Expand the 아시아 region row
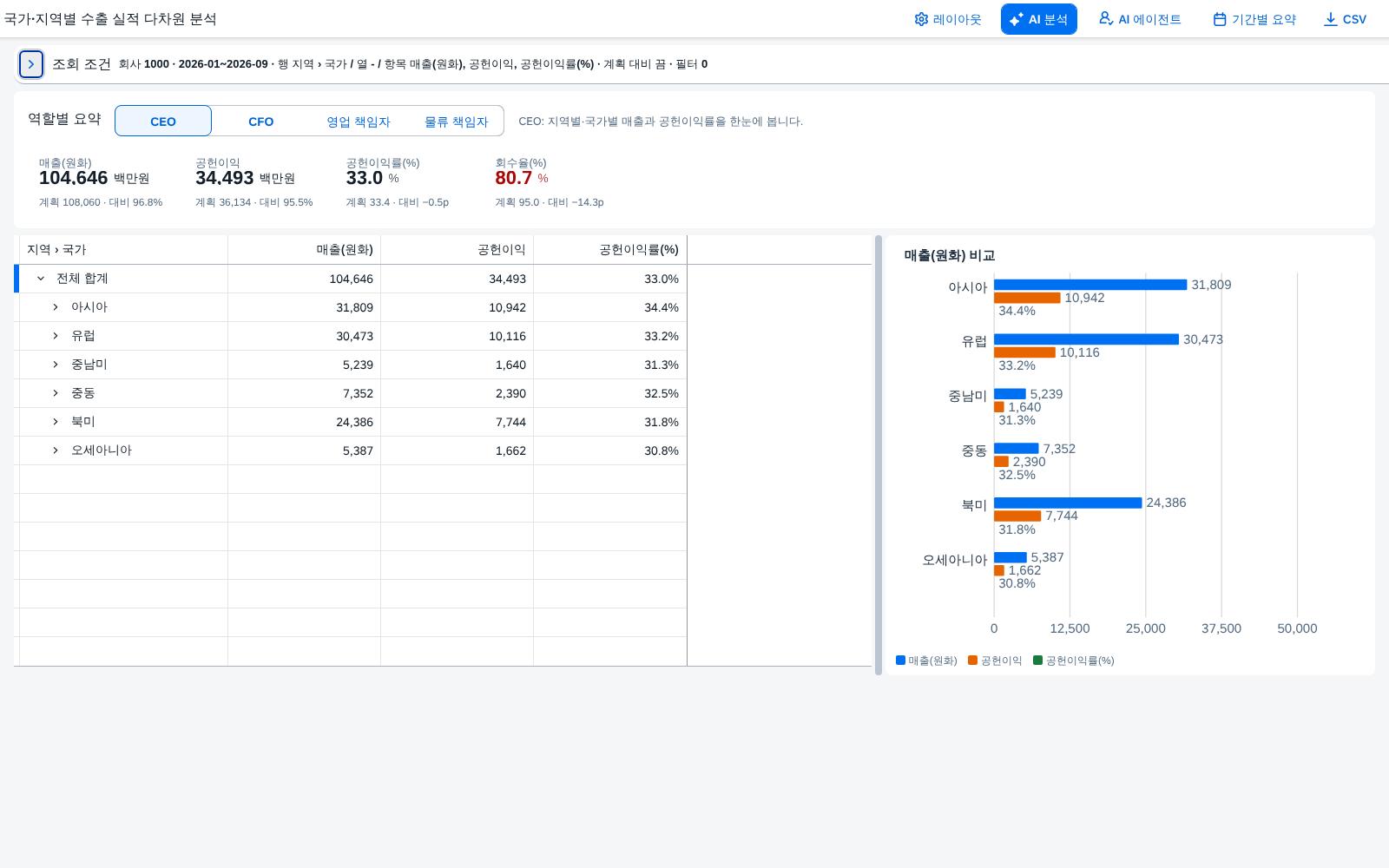 tap(56, 307)
